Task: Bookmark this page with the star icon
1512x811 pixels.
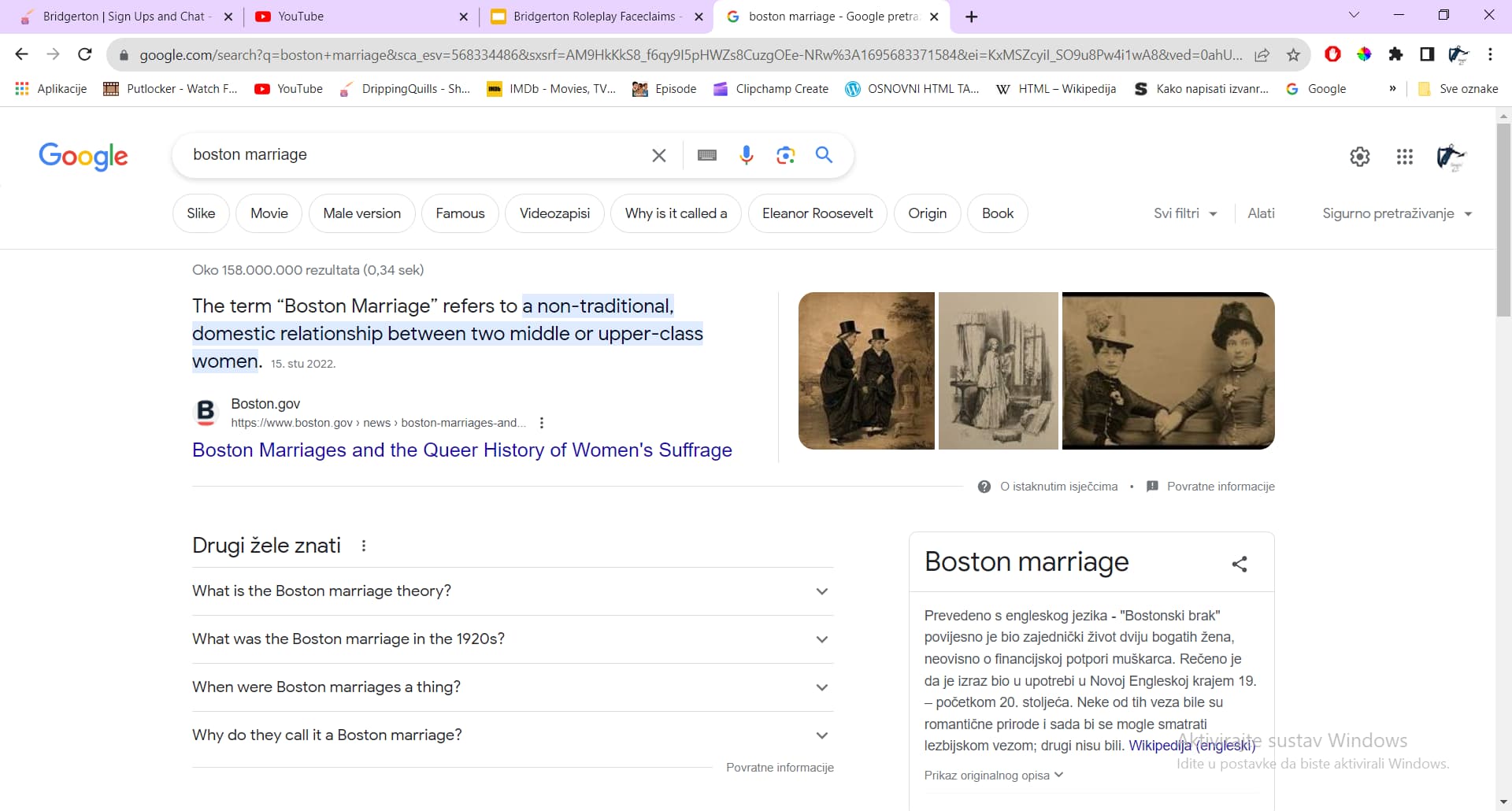Action: click(x=1293, y=54)
